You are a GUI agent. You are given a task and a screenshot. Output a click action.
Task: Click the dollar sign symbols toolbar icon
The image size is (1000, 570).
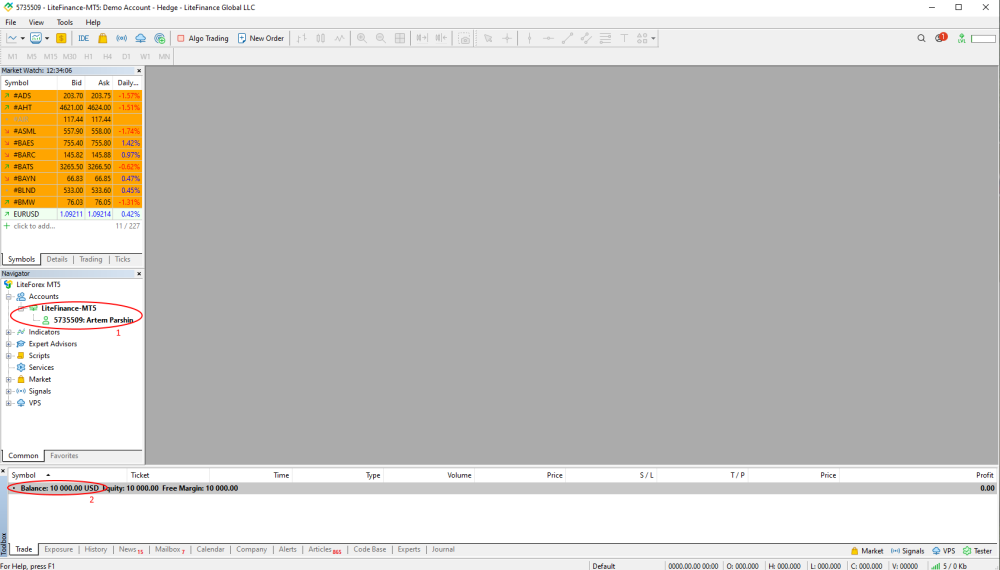[x=61, y=38]
